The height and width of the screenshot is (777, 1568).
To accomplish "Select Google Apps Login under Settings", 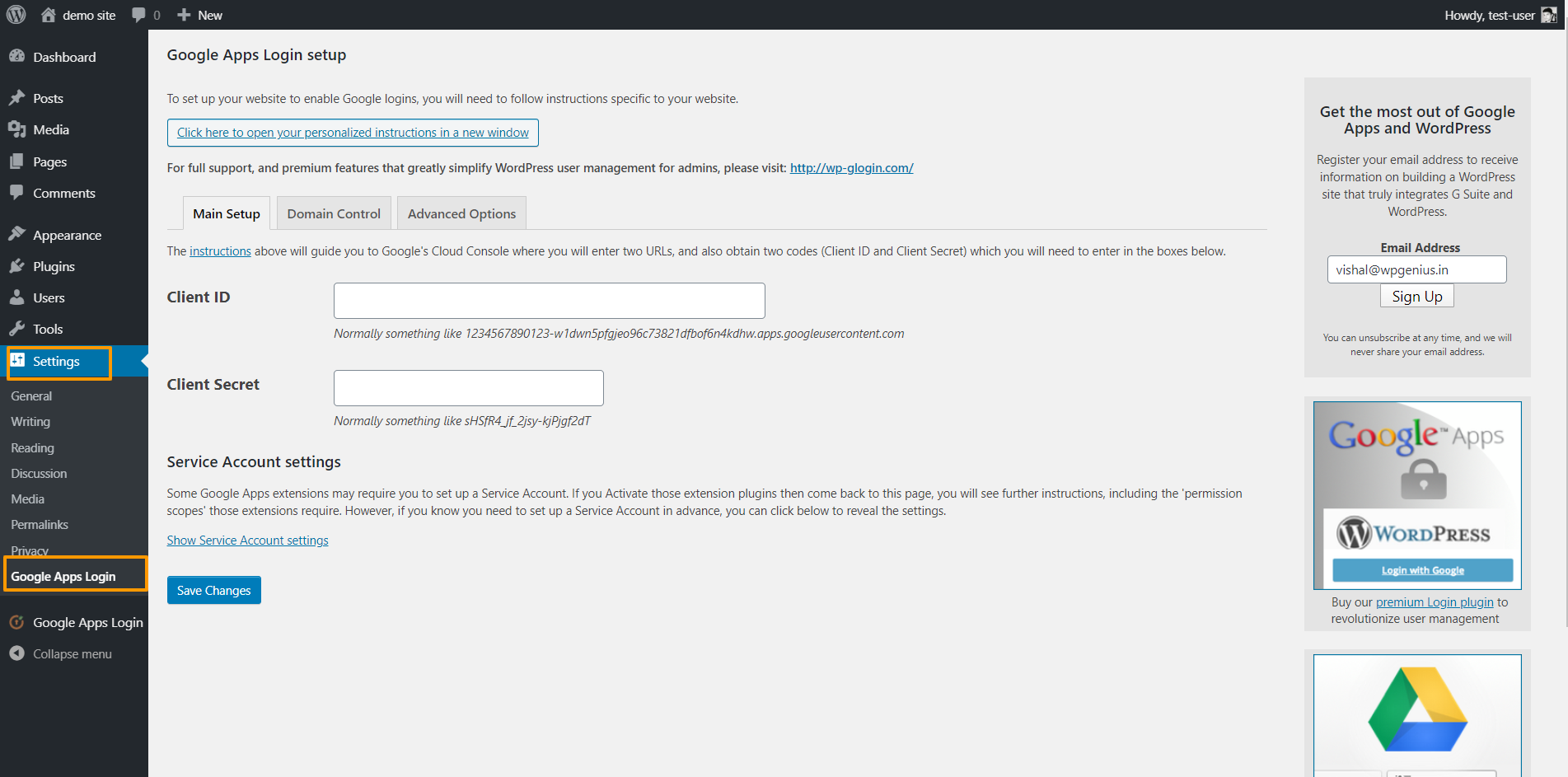I will [63, 576].
